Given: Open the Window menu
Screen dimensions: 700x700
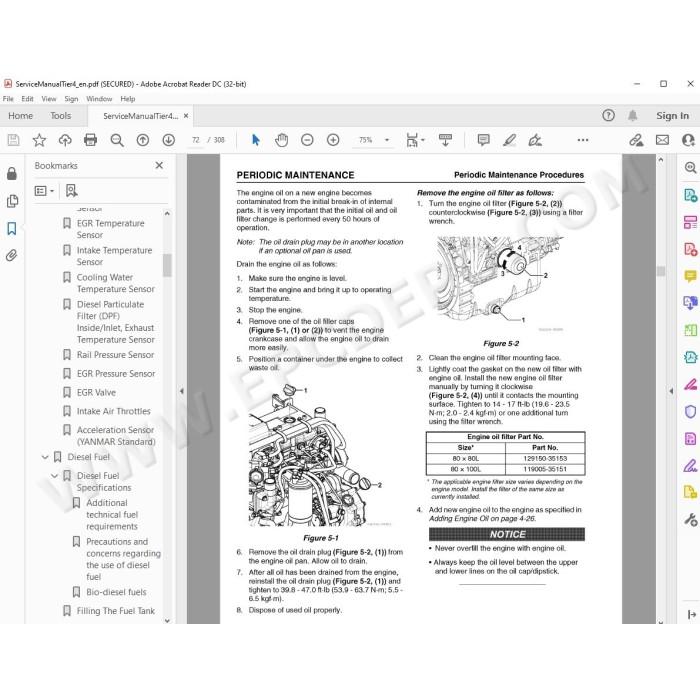Looking at the screenshot, I should click(99, 99).
